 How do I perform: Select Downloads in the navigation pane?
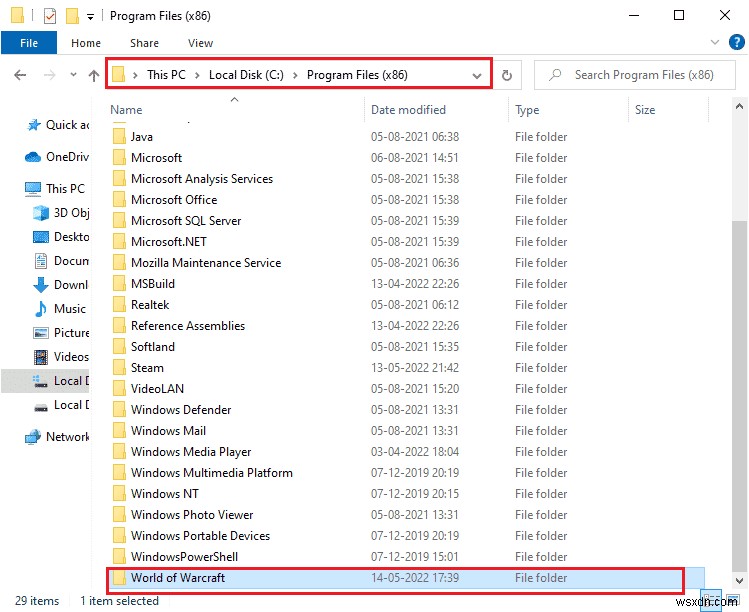(61, 285)
